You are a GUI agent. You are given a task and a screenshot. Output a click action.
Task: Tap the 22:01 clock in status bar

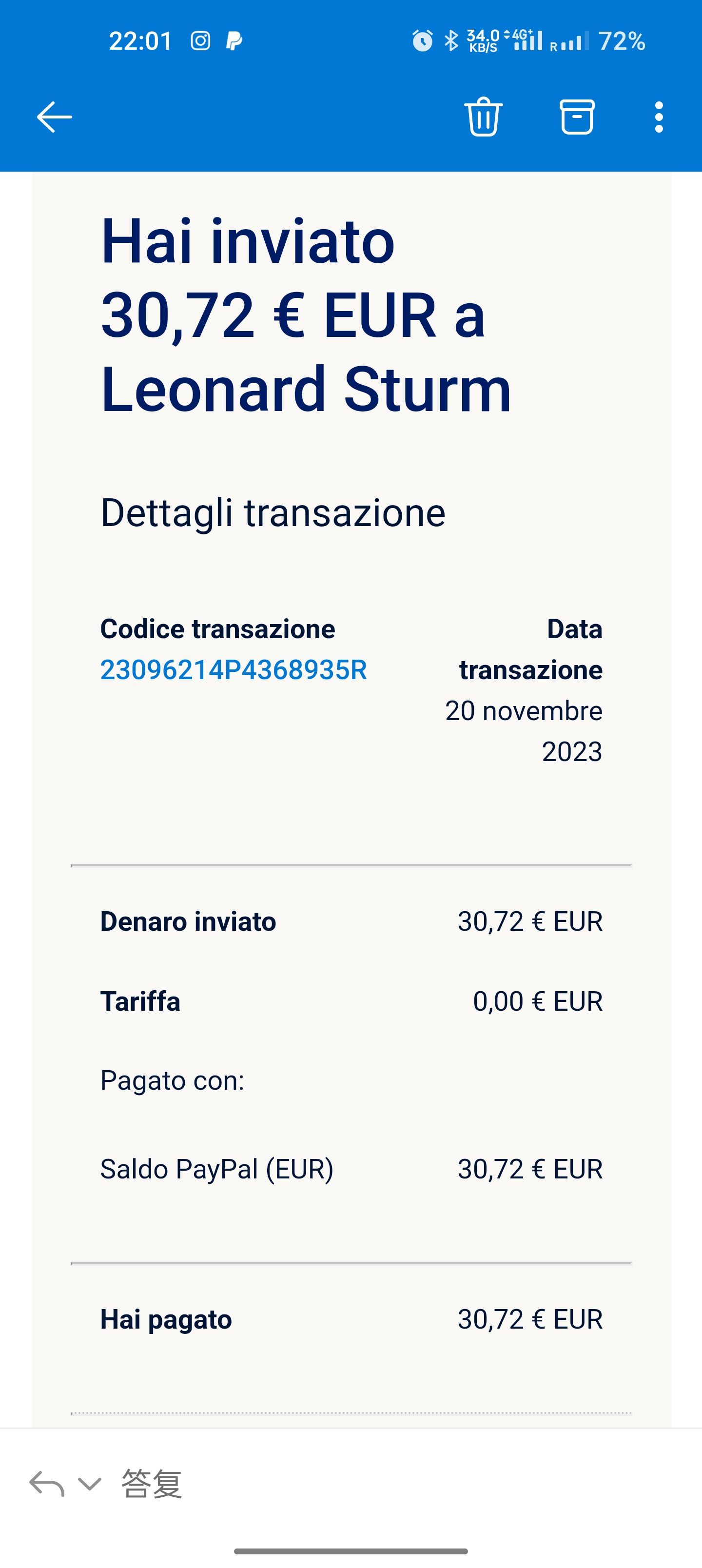pos(140,41)
